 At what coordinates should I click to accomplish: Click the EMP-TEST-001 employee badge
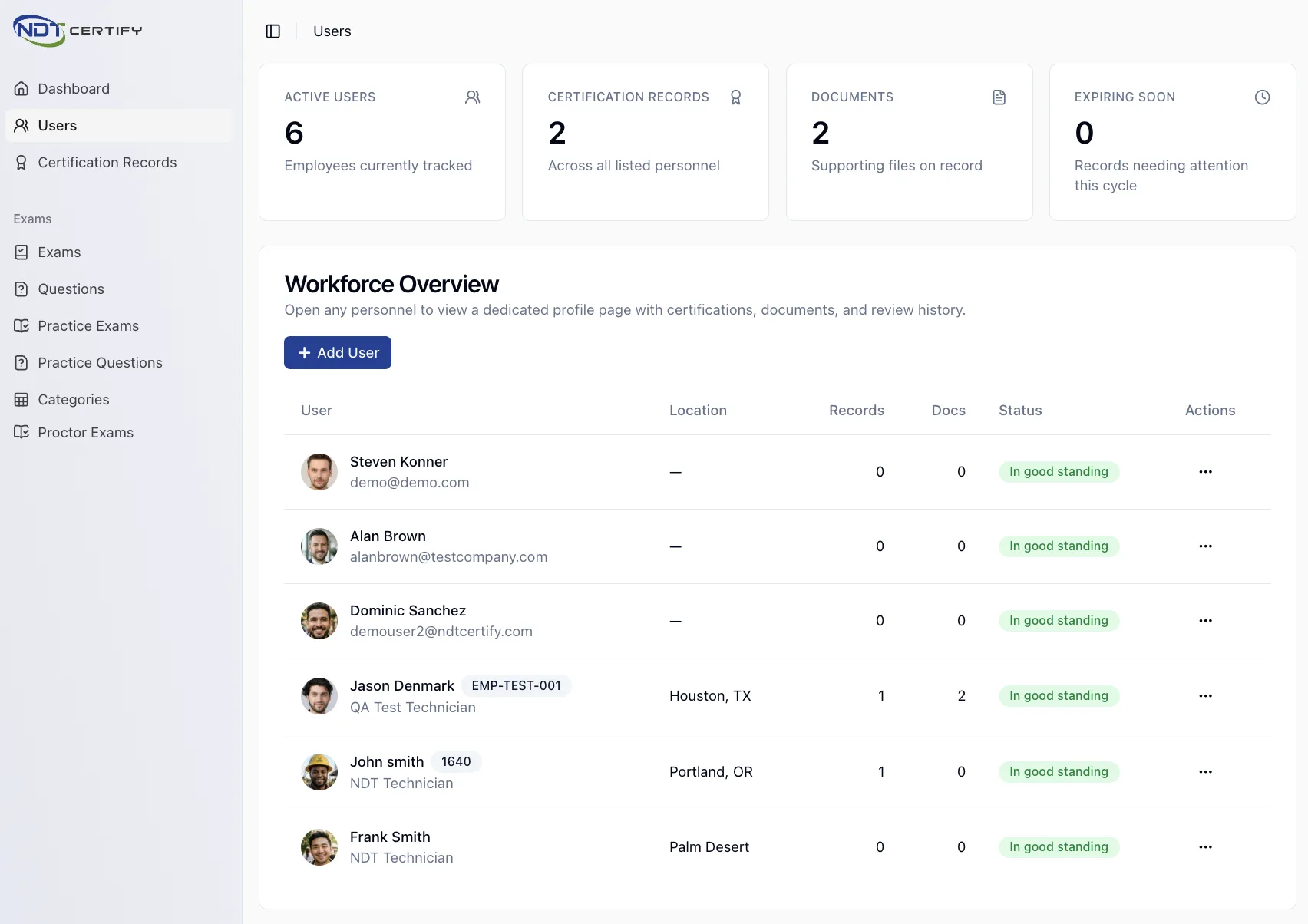pyautogui.click(x=517, y=686)
